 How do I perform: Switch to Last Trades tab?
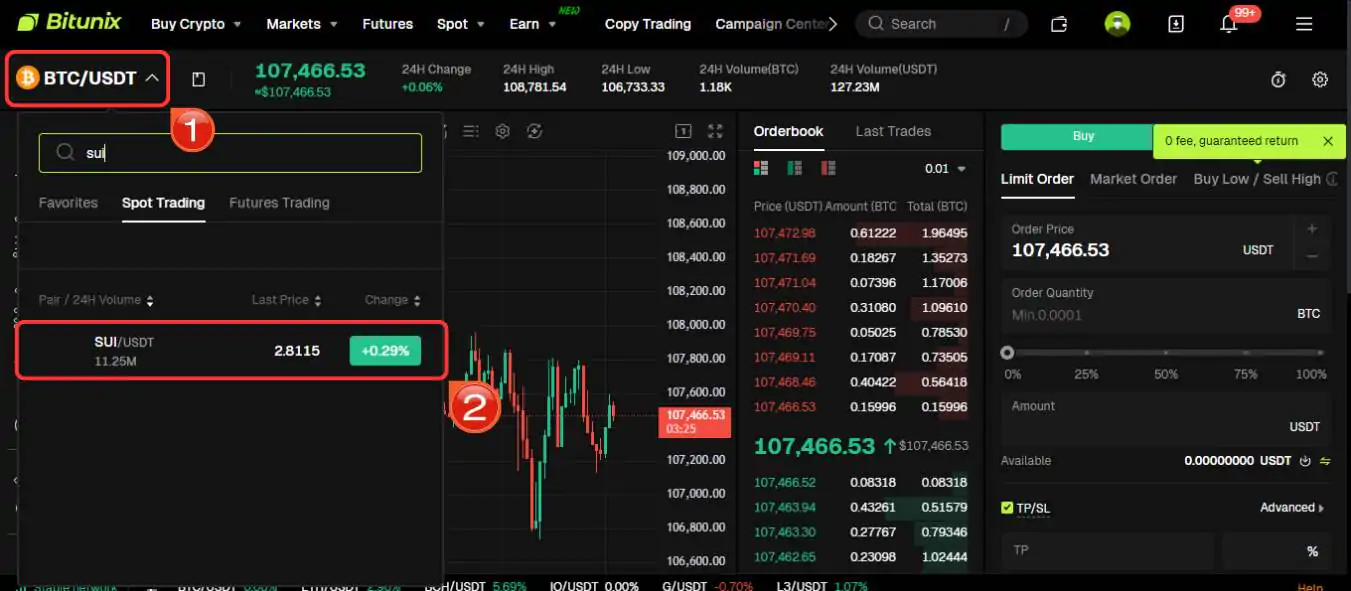893,131
